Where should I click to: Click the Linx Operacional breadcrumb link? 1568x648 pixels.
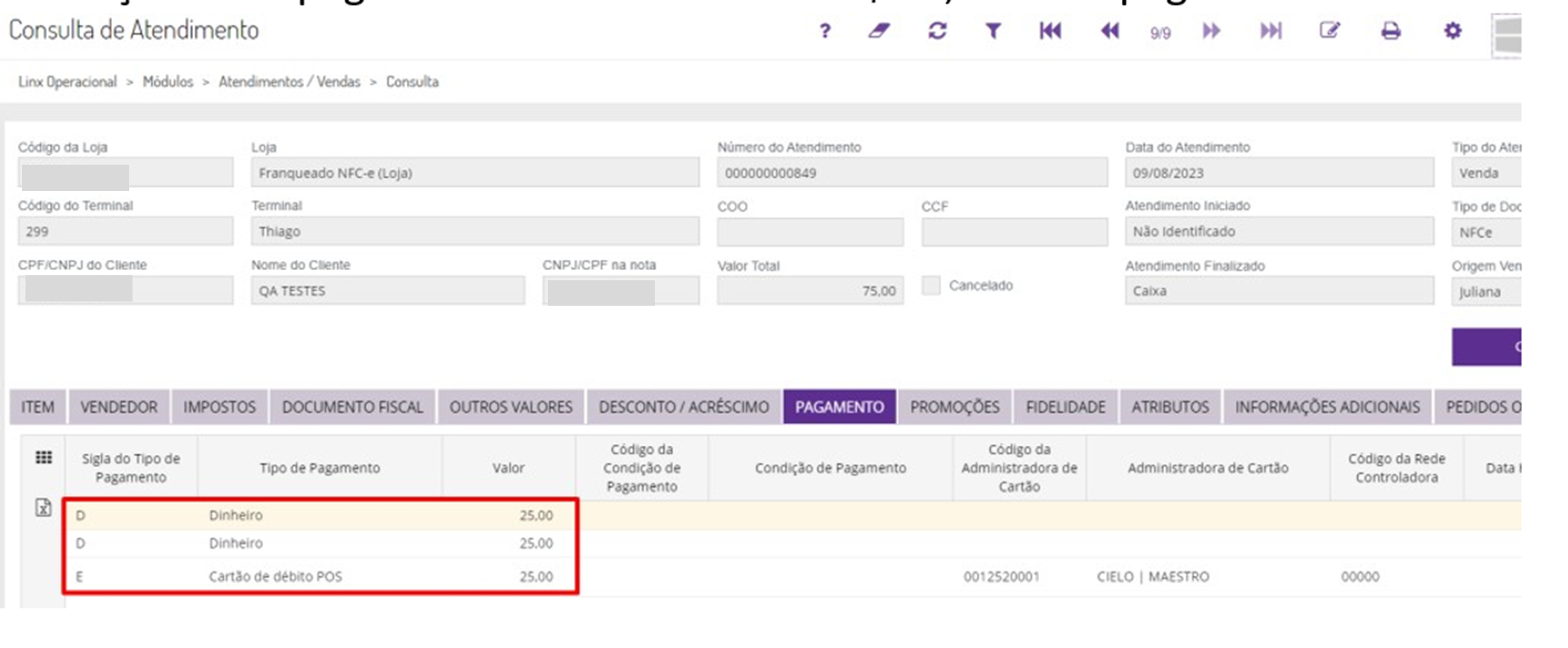click(x=67, y=82)
